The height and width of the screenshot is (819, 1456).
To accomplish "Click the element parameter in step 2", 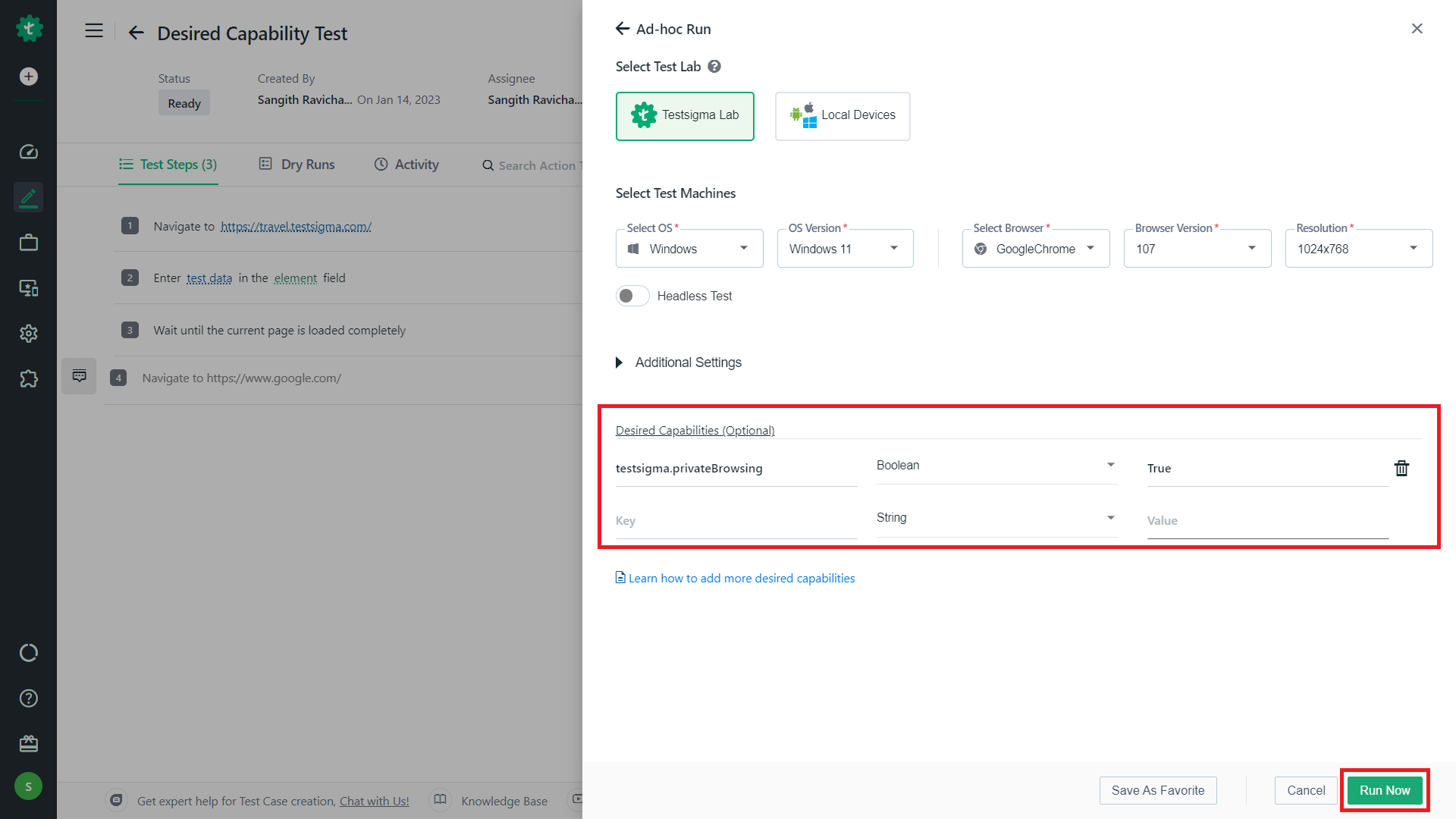I will coord(296,278).
